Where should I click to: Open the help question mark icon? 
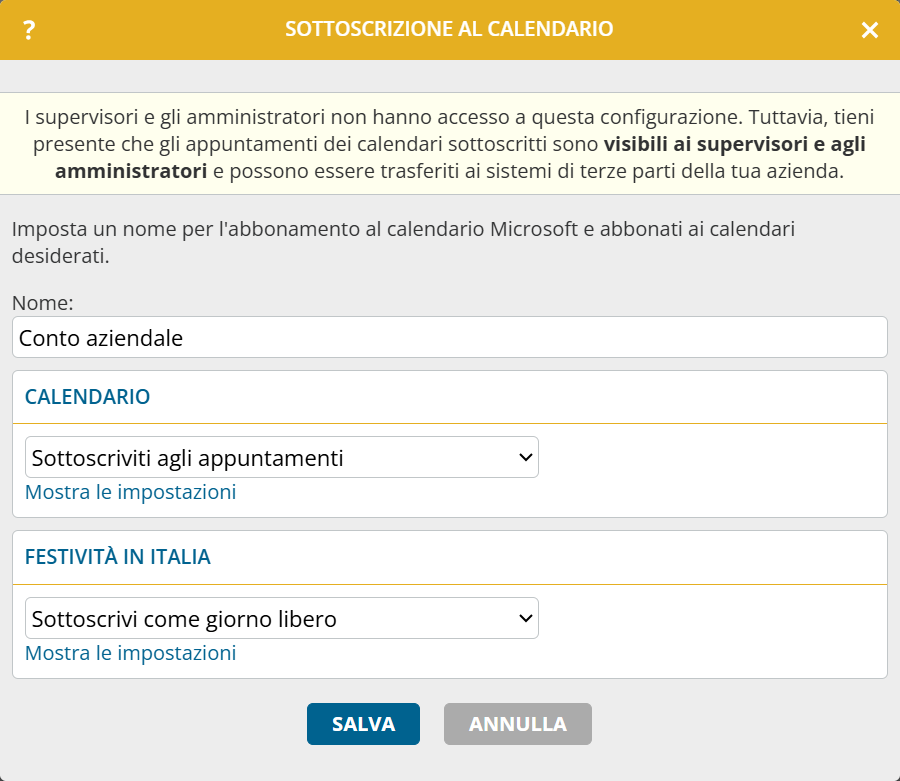coord(29,30)
